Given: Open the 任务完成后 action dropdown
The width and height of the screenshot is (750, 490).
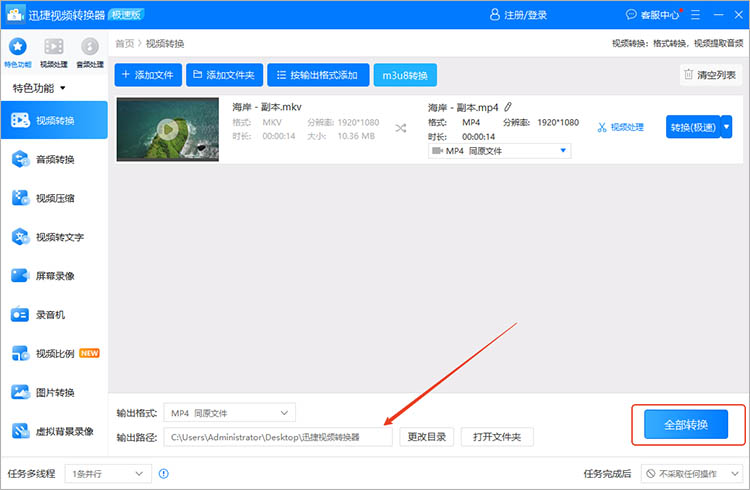Looking at the screenshot, I should pyautogui.click(x=692, y=474).
